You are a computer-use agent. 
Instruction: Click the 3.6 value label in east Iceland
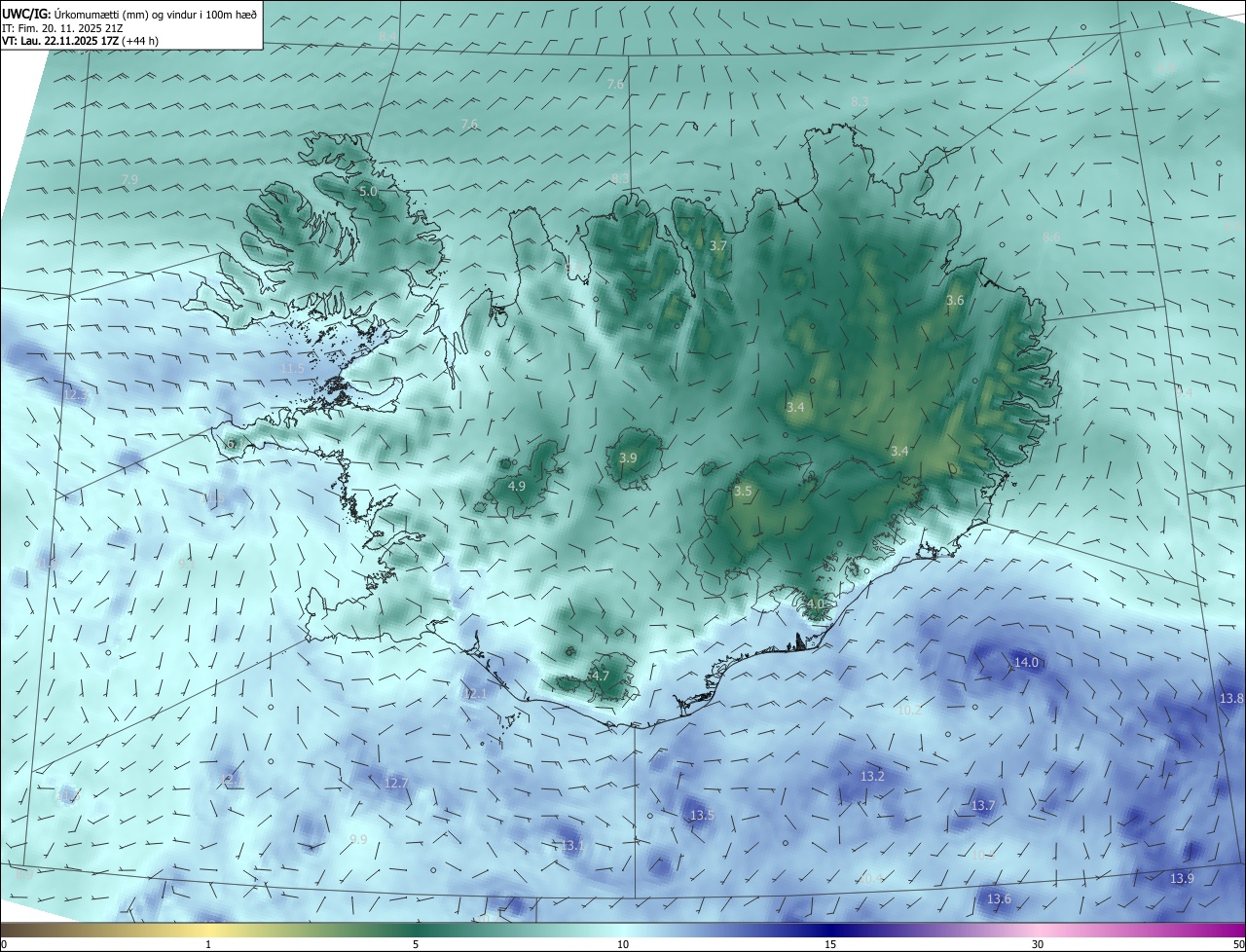[x=955, y=301]
